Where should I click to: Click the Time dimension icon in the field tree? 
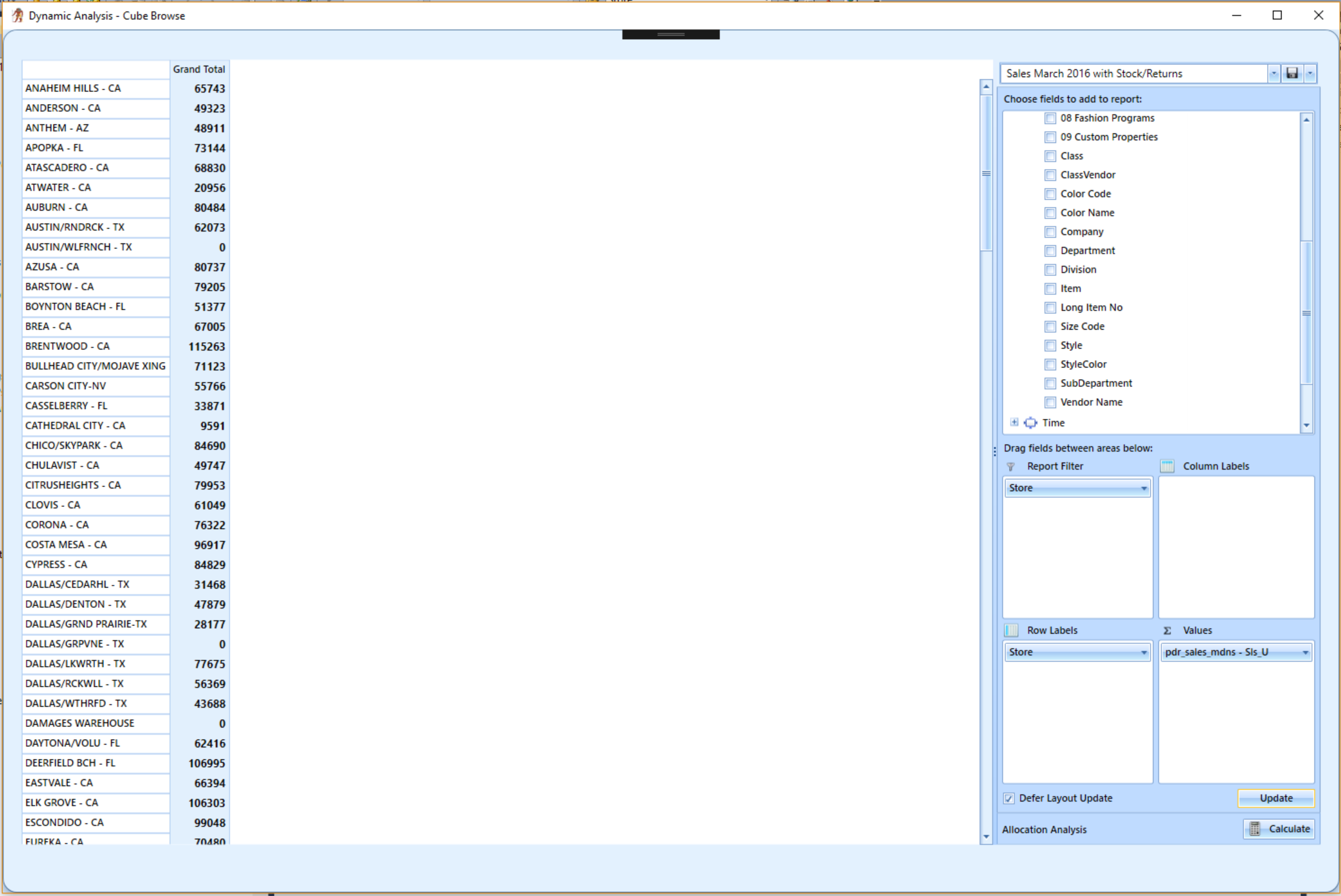point(1031,423)
